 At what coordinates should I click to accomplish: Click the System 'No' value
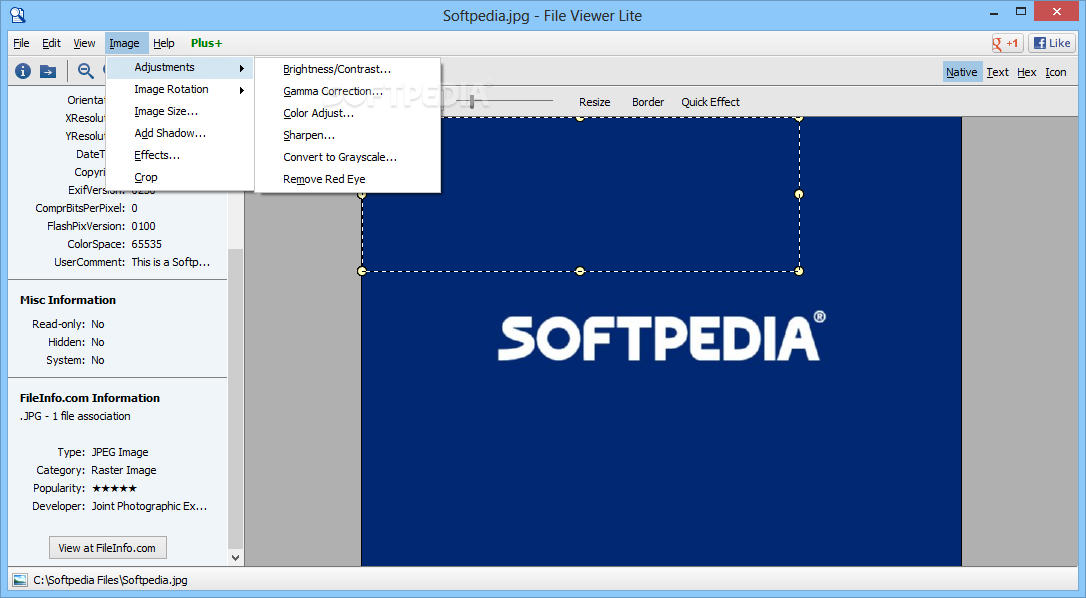(98, 360)
